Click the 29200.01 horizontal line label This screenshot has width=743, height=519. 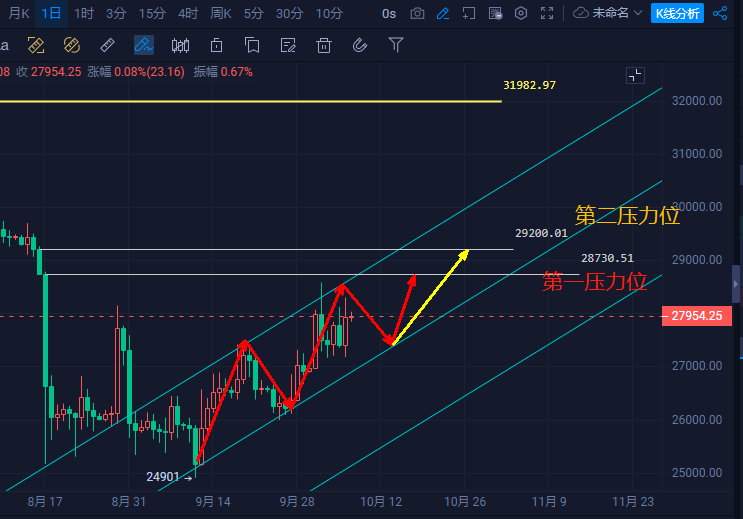[541, 233]
